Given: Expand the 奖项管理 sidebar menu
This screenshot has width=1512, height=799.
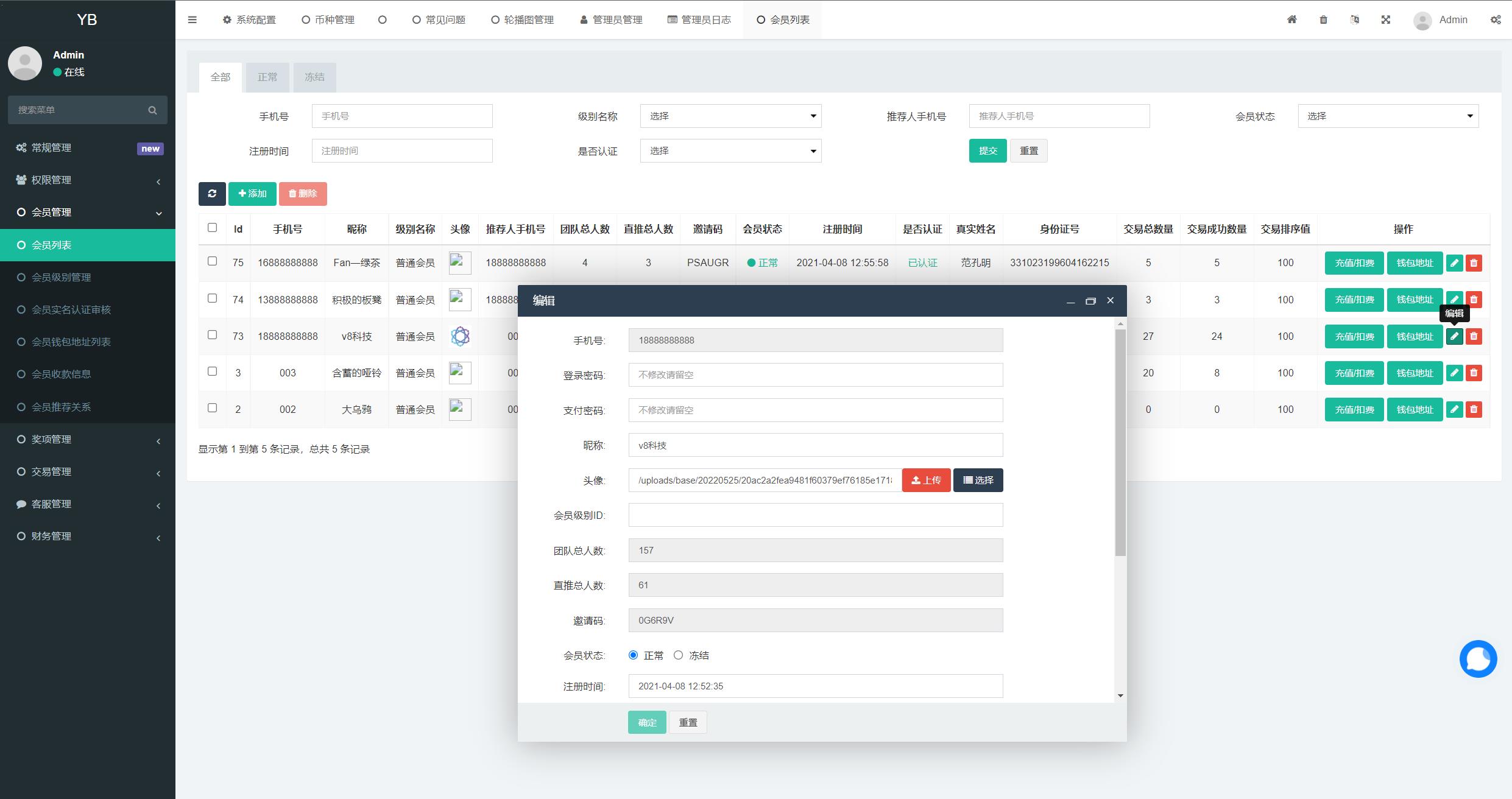Looking at the screenshot, I should [x=88, y=440].
